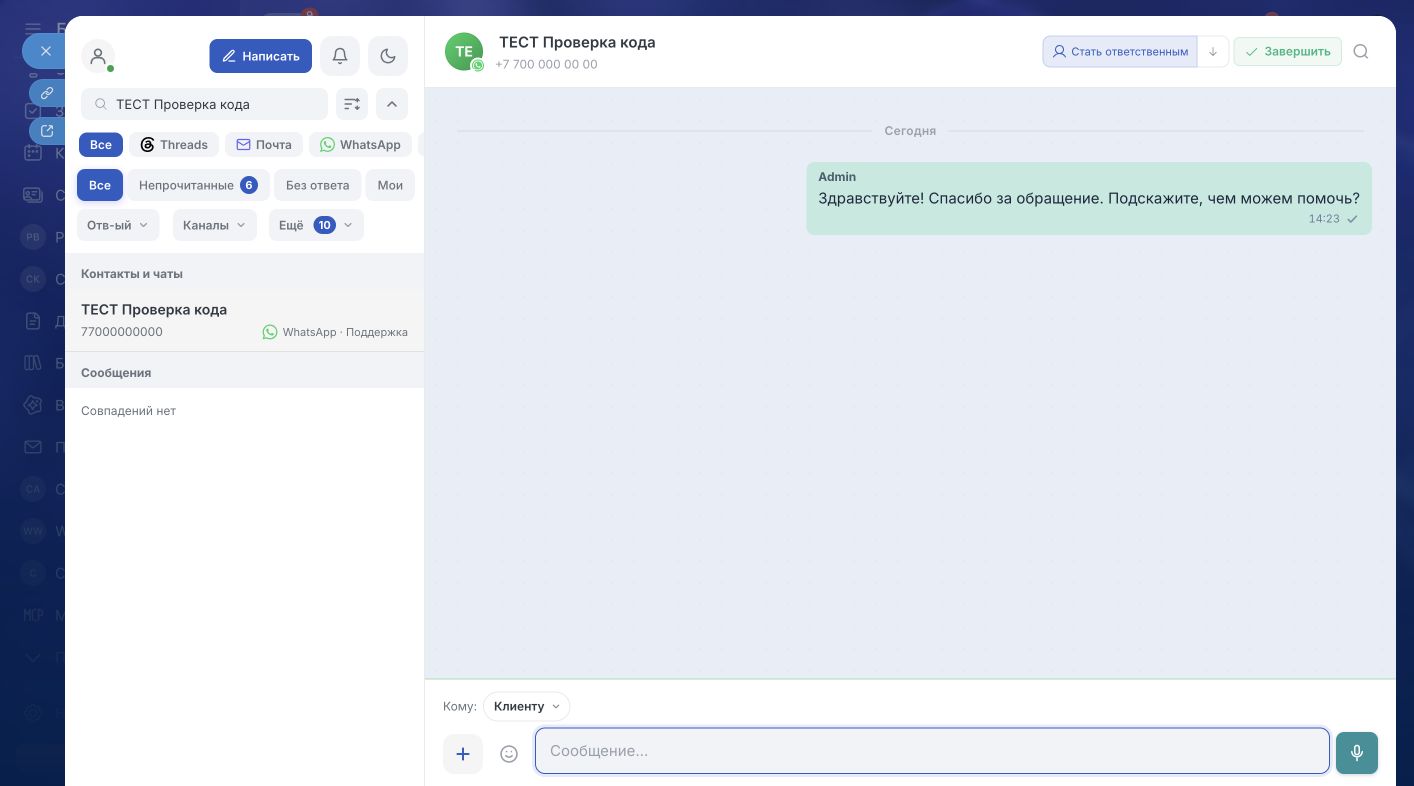Click the 14:23 message timestamp
The height and width of the screenshot is (786, 1414).
coord(1323,219)
